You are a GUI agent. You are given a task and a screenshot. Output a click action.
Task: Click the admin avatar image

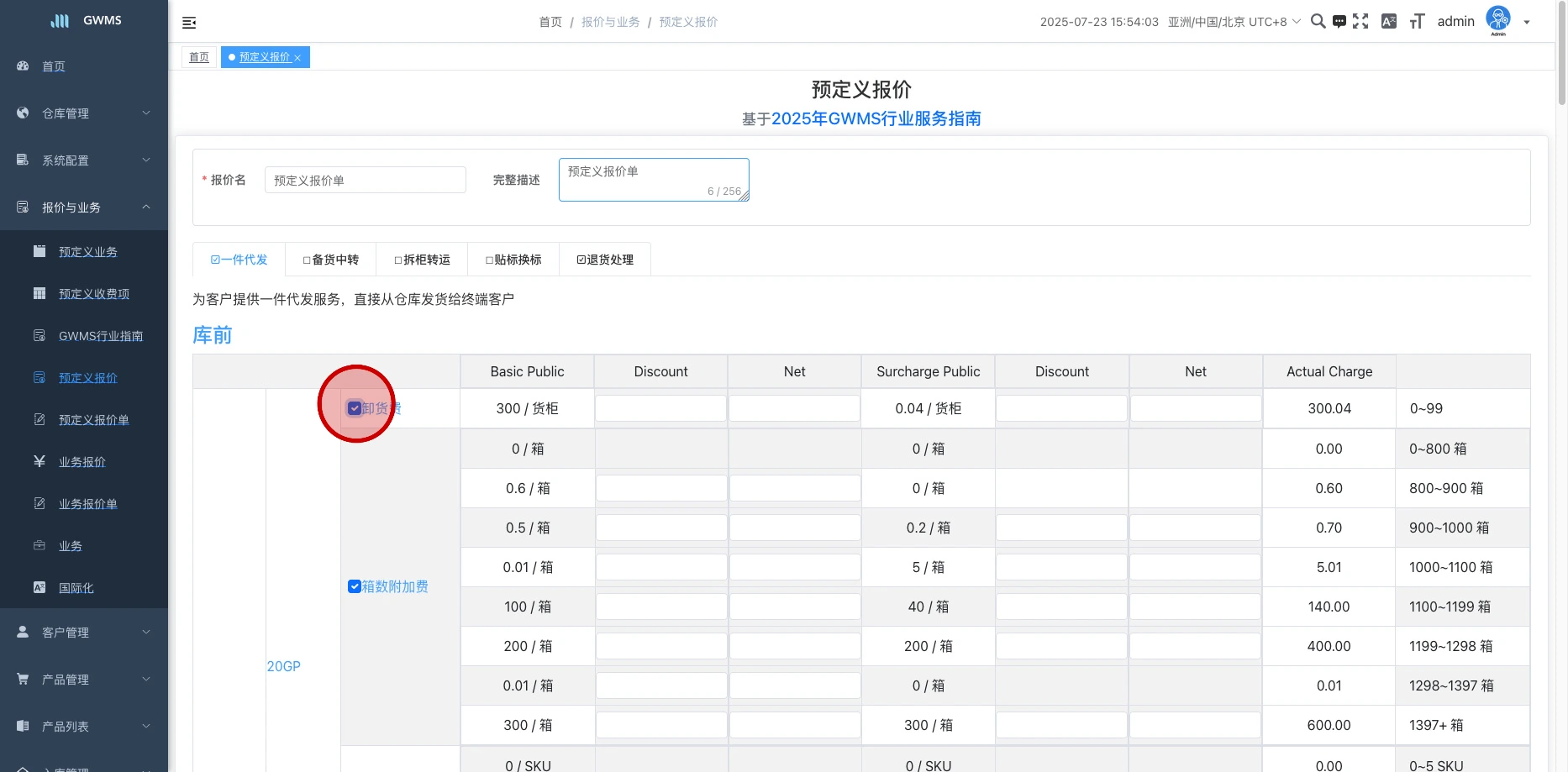(x=1498, y=19)
